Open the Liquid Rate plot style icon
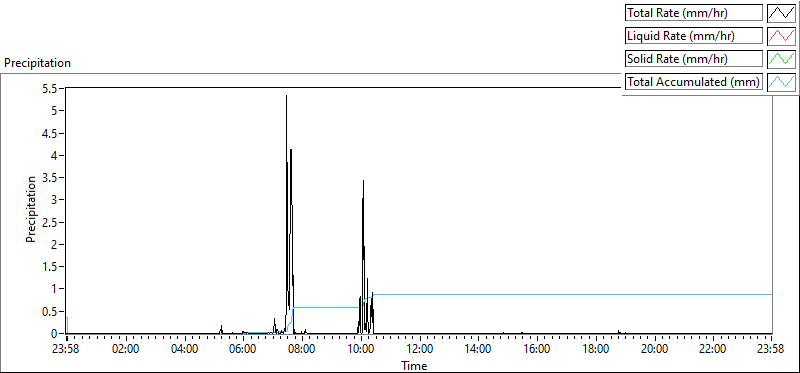This screenshot has width=800, height=373. [x=781, y=36]
